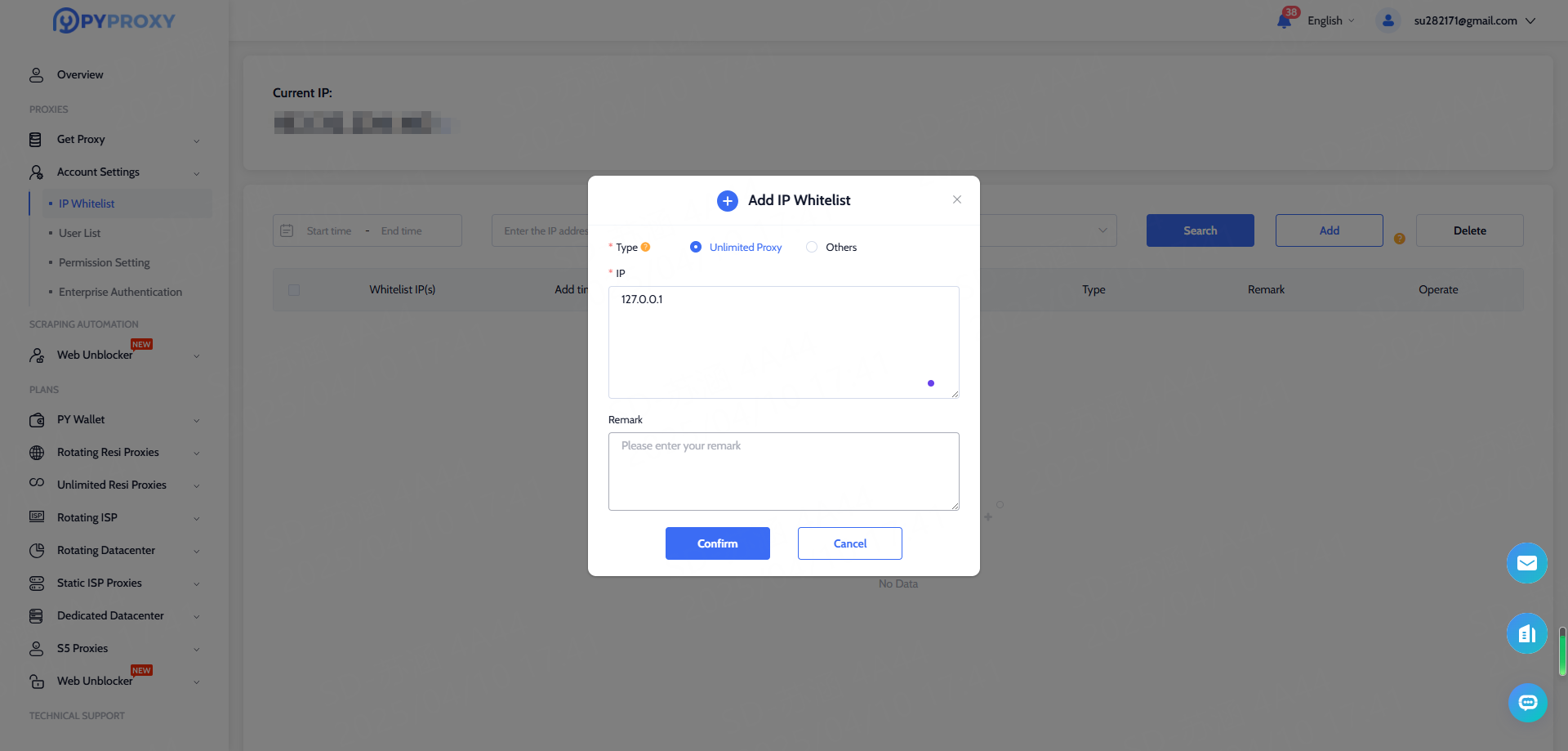Close the Add IP Whitelist dialog
Screen dimensions: 1568x751
956,199
